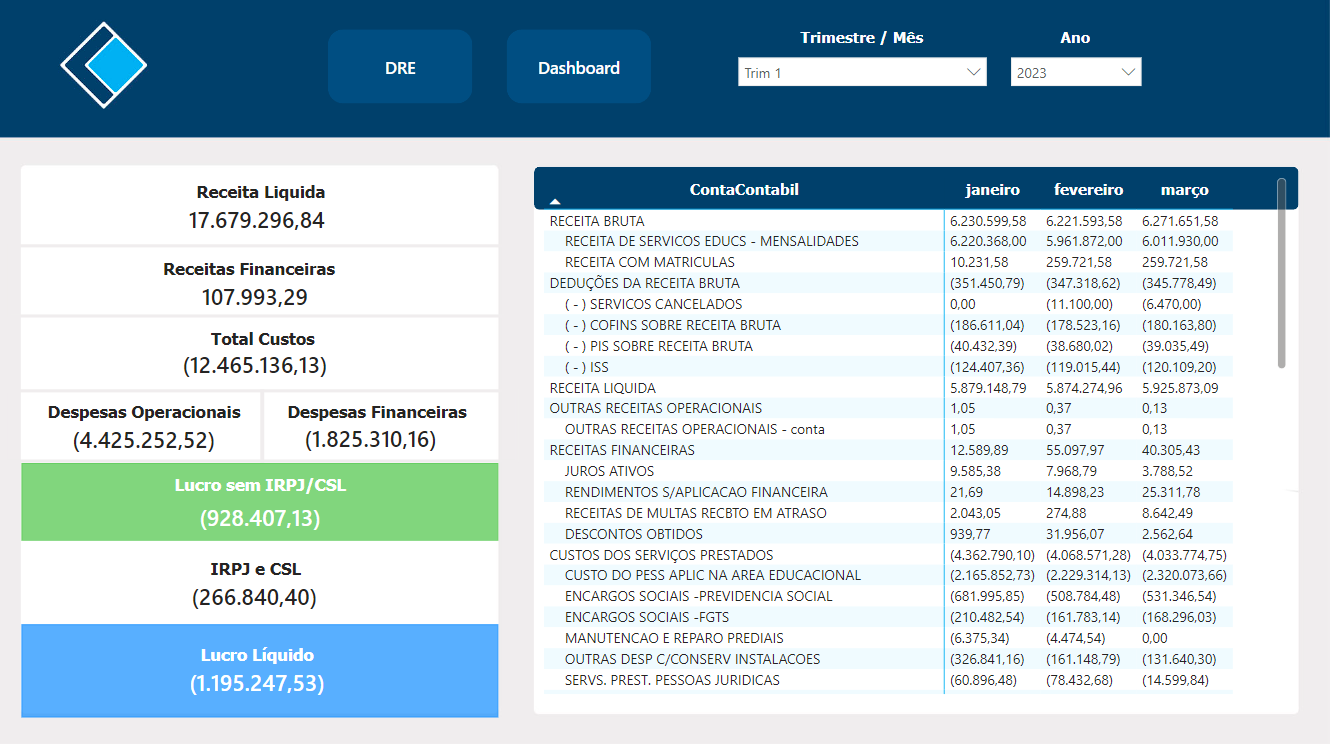1330x744 pixels.
Task: Sort by the março column header
Action: (x=1184, y=190)
